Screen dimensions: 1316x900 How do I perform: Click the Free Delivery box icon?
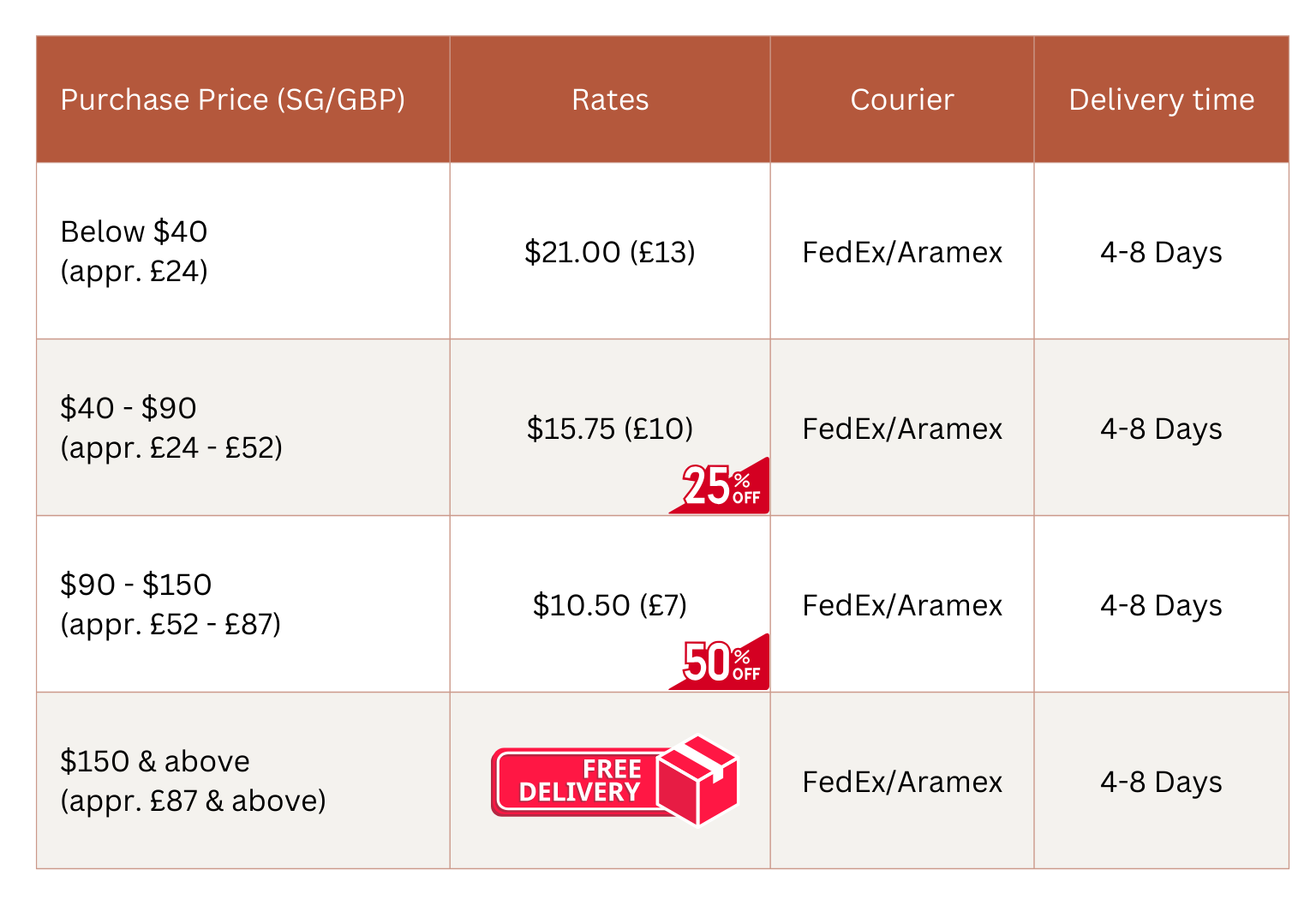[x=698, y=779]
